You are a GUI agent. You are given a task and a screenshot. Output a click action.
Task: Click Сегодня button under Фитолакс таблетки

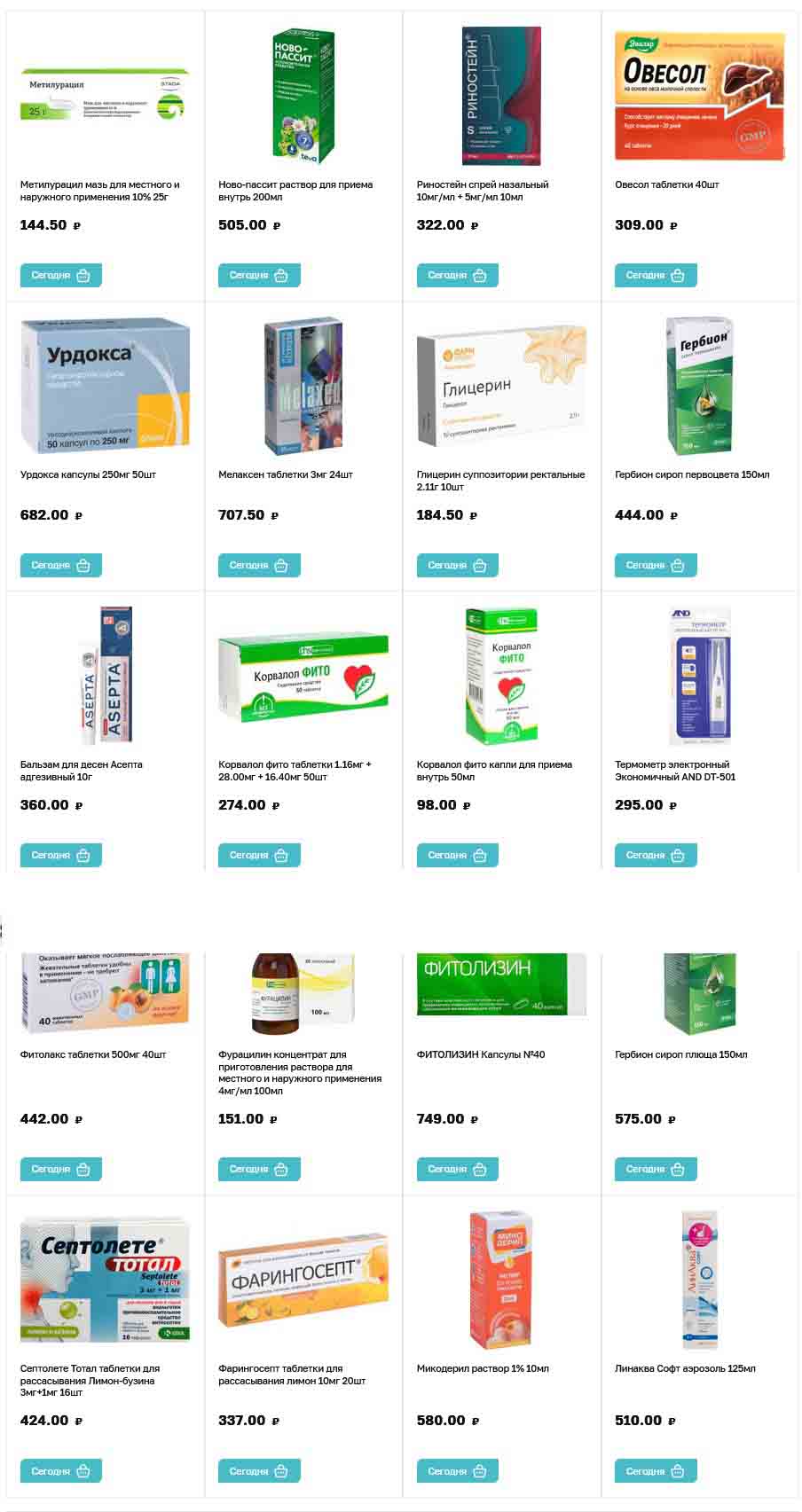(60, 1169)
